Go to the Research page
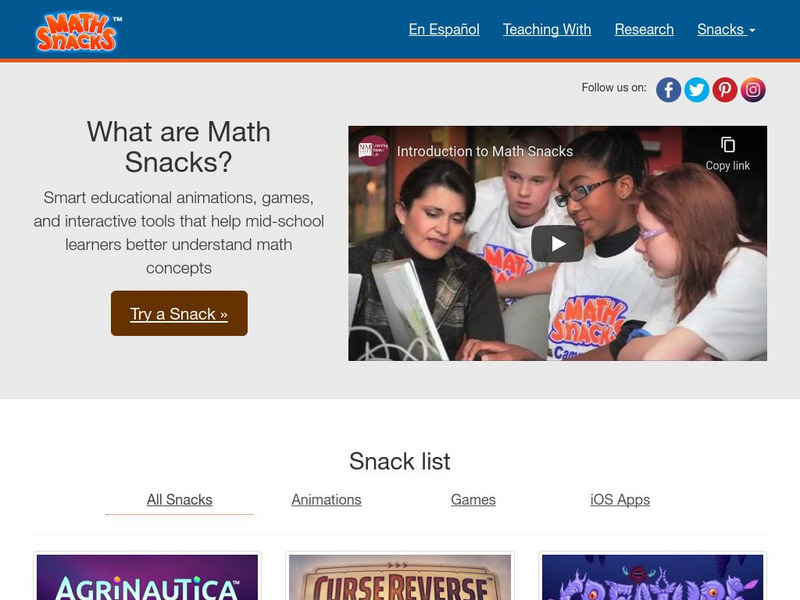The image size is (800, 600). coord(644,30)
